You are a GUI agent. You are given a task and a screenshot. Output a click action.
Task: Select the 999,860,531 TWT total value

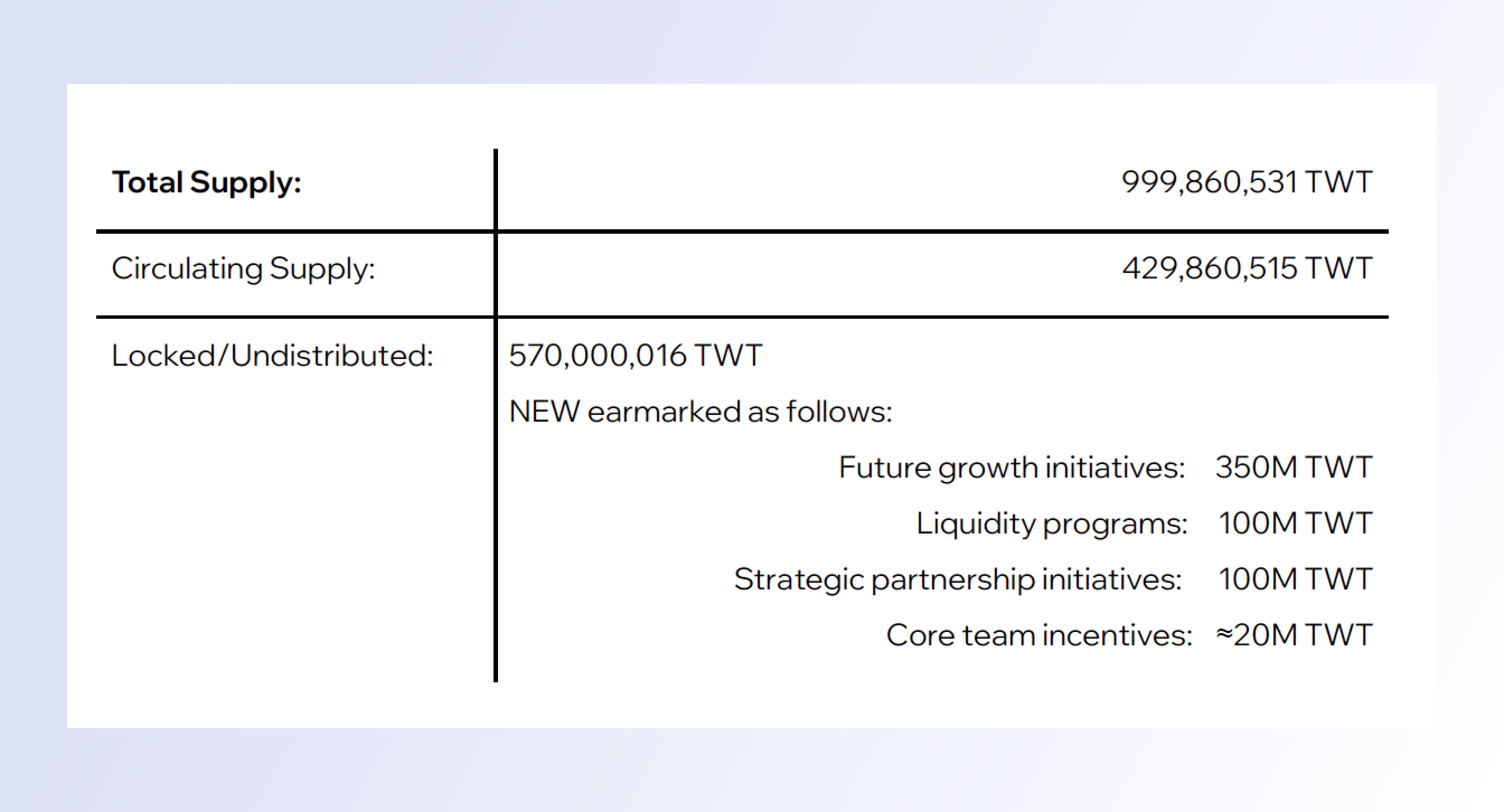(1247, 182)
